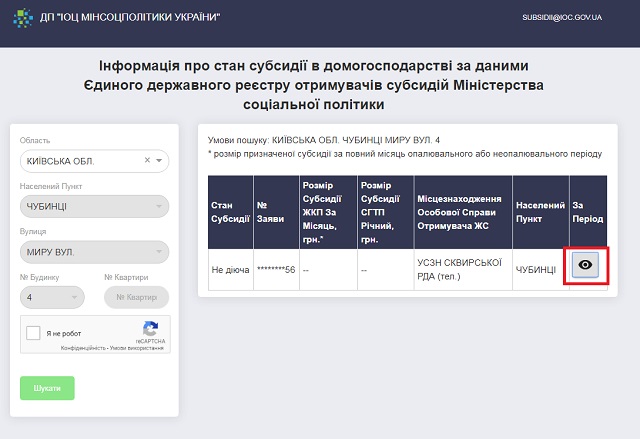Viewport: 640px width, 439px height.
Task: Check the "Я не робот" captcha box
Action: coord(34,334)
